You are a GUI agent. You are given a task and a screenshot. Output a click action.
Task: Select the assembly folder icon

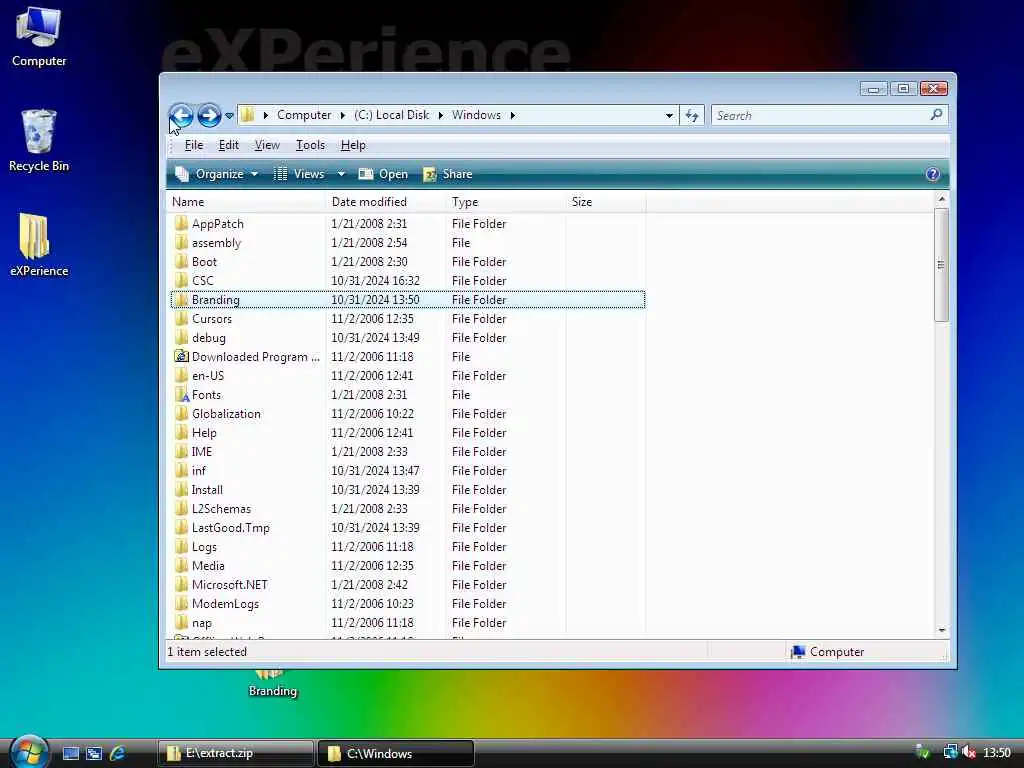point(182,242)
